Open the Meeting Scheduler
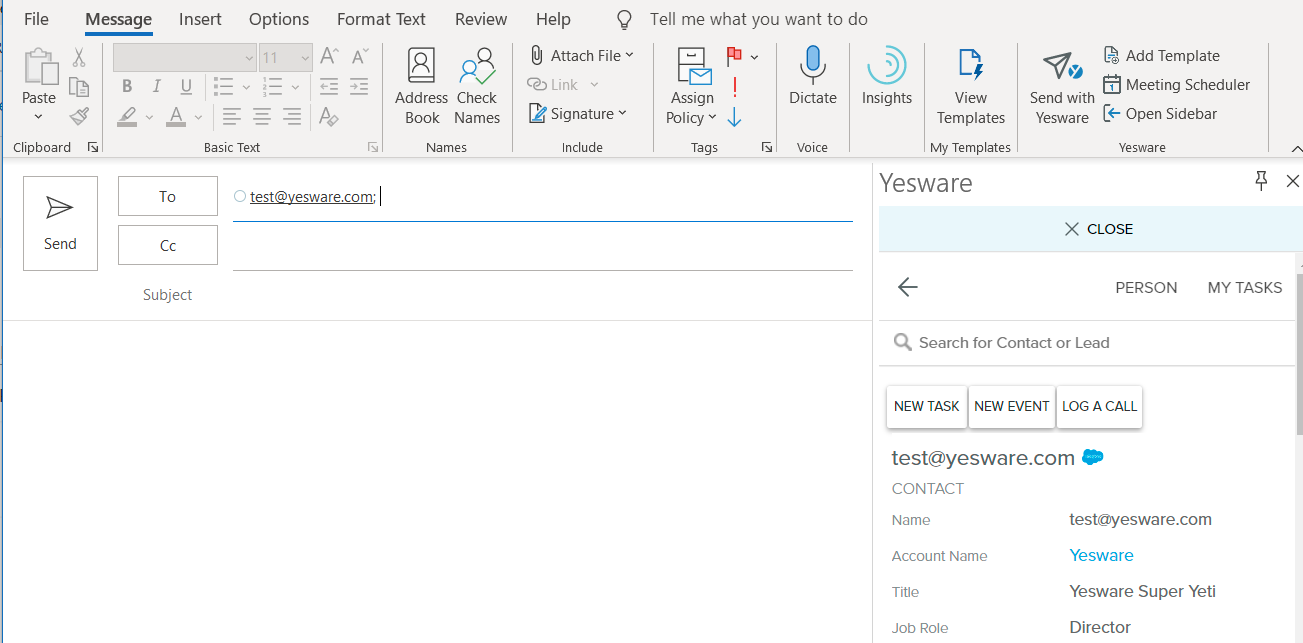1303x643 pixels. pyautogui.click(x=1177, y=85)
